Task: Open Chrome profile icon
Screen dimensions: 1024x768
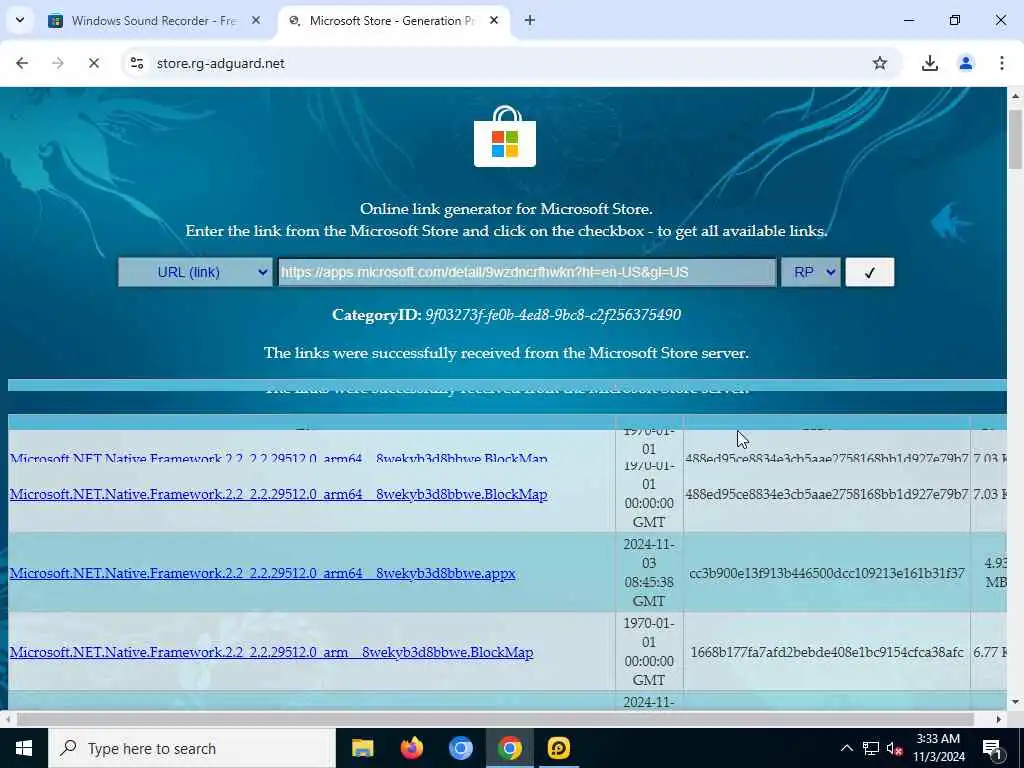Action: tap(965, 63)
